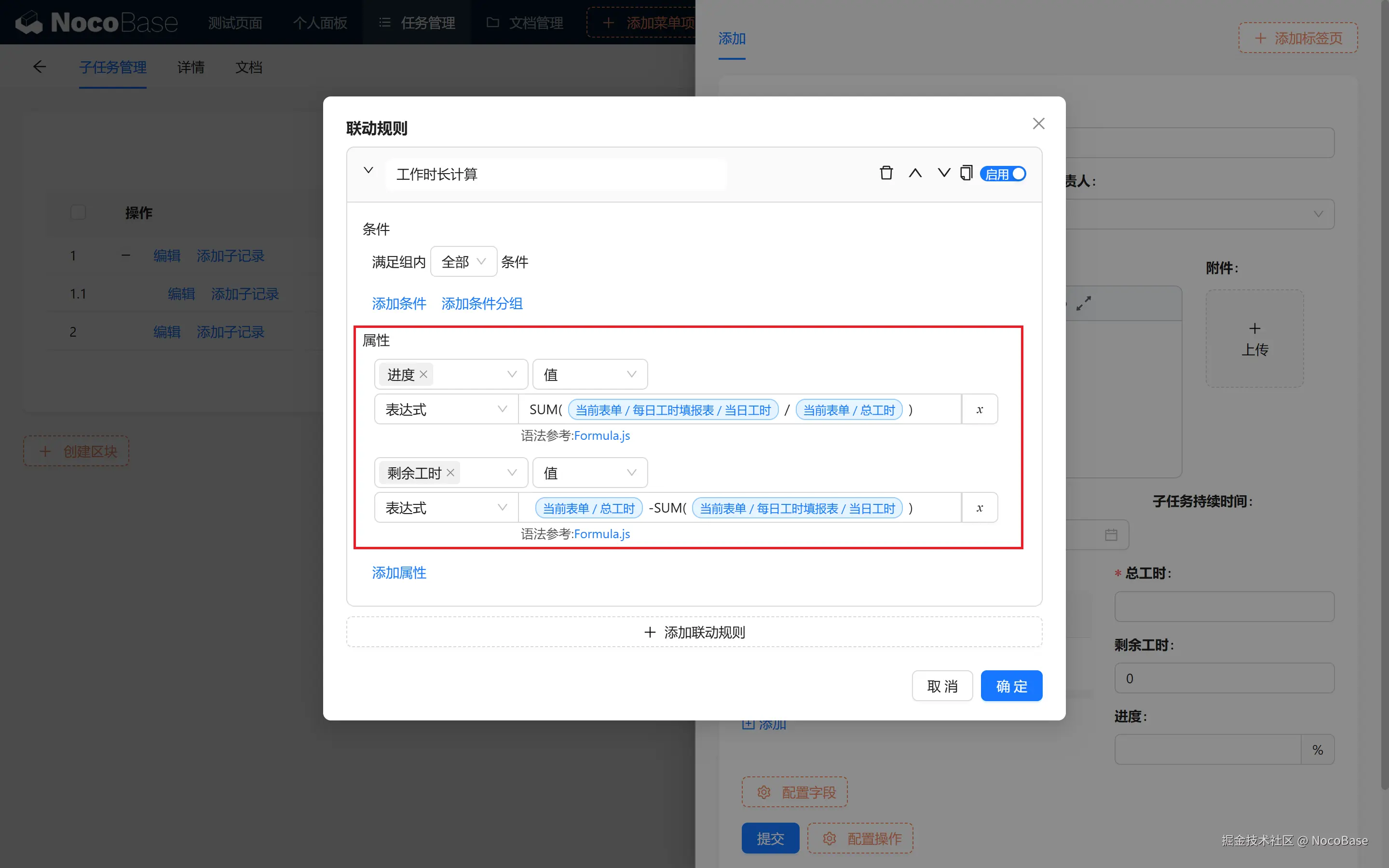Move rule down with down arrow
The width and height of the screenshot is (1389, 868).
(x=943, y=173)
